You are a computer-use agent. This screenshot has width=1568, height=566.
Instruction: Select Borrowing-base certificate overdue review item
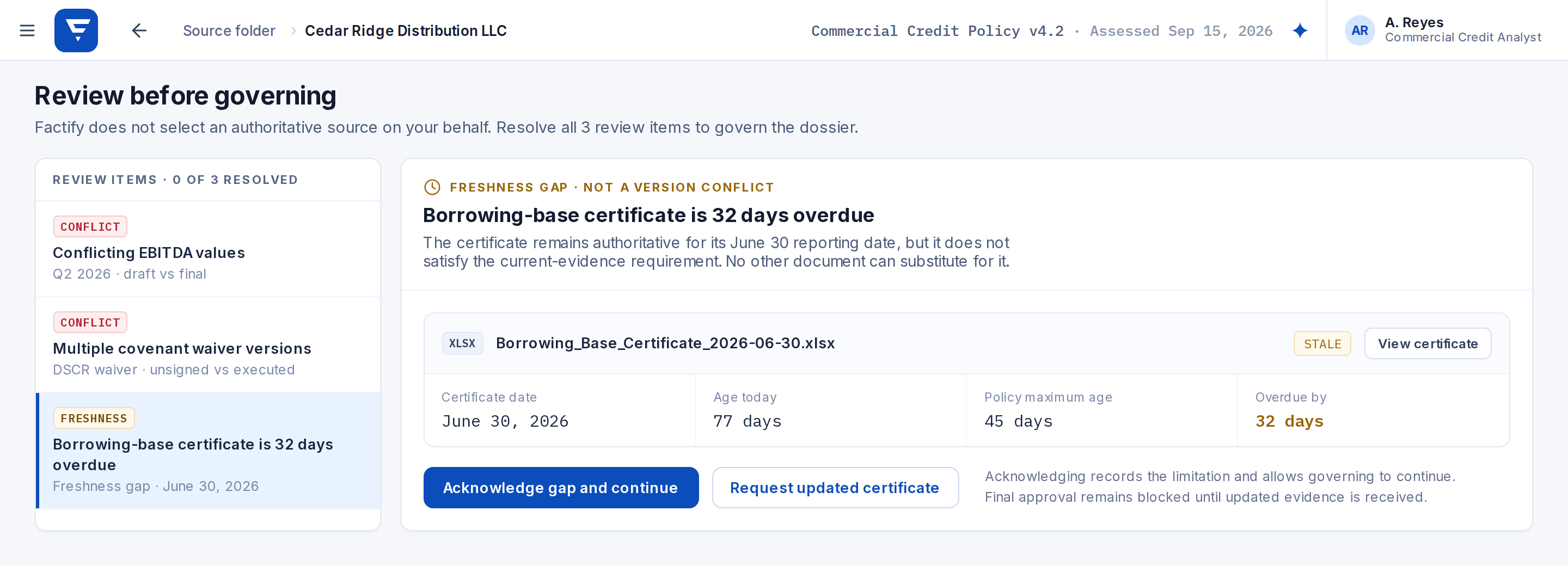tap(208, 451)
